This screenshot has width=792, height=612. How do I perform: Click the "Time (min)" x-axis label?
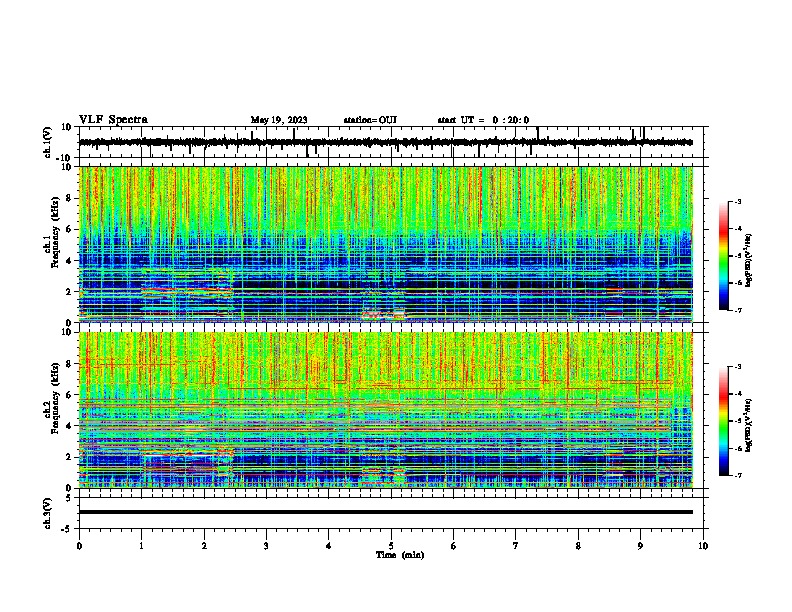tap(400, 555)
